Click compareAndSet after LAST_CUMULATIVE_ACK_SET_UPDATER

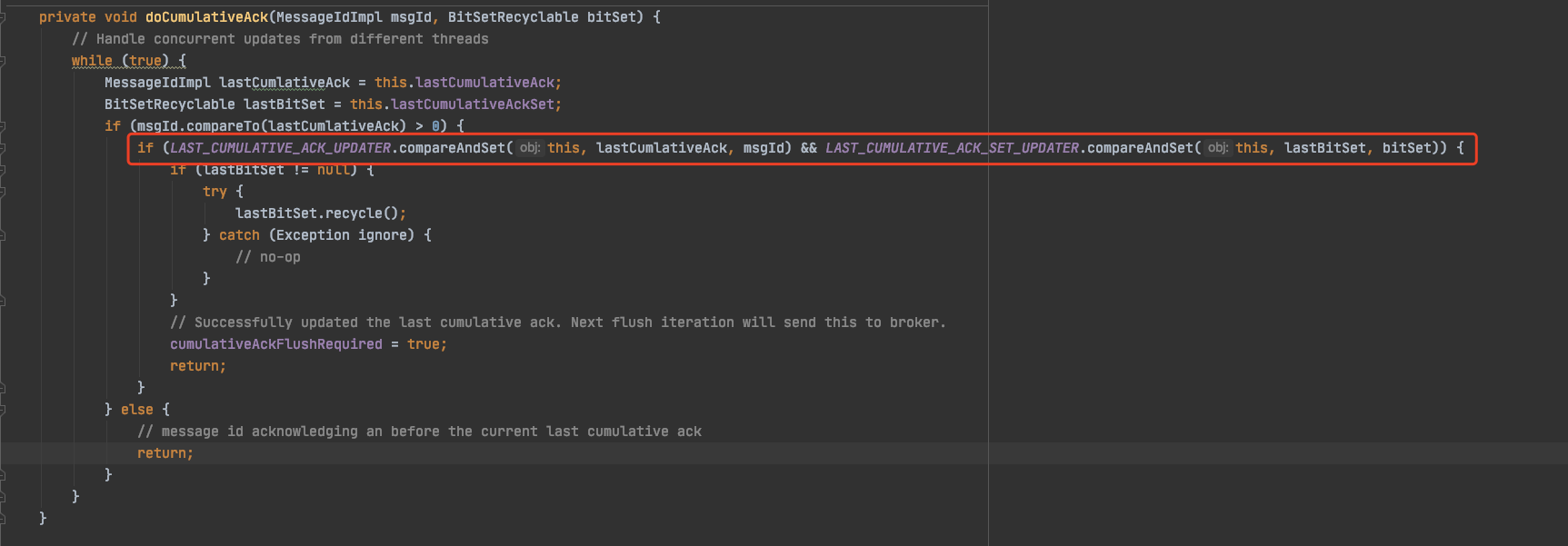coord(1141,148)
